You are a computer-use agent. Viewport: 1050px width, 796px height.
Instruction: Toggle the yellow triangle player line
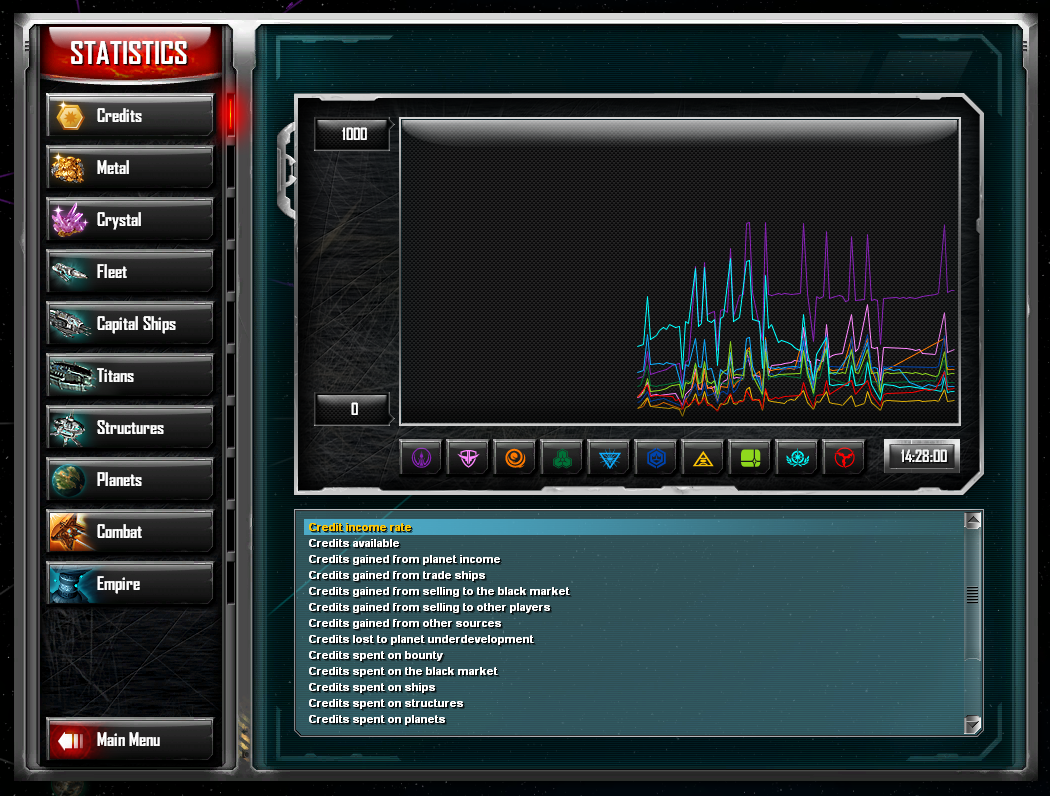(x=703, y=458)
